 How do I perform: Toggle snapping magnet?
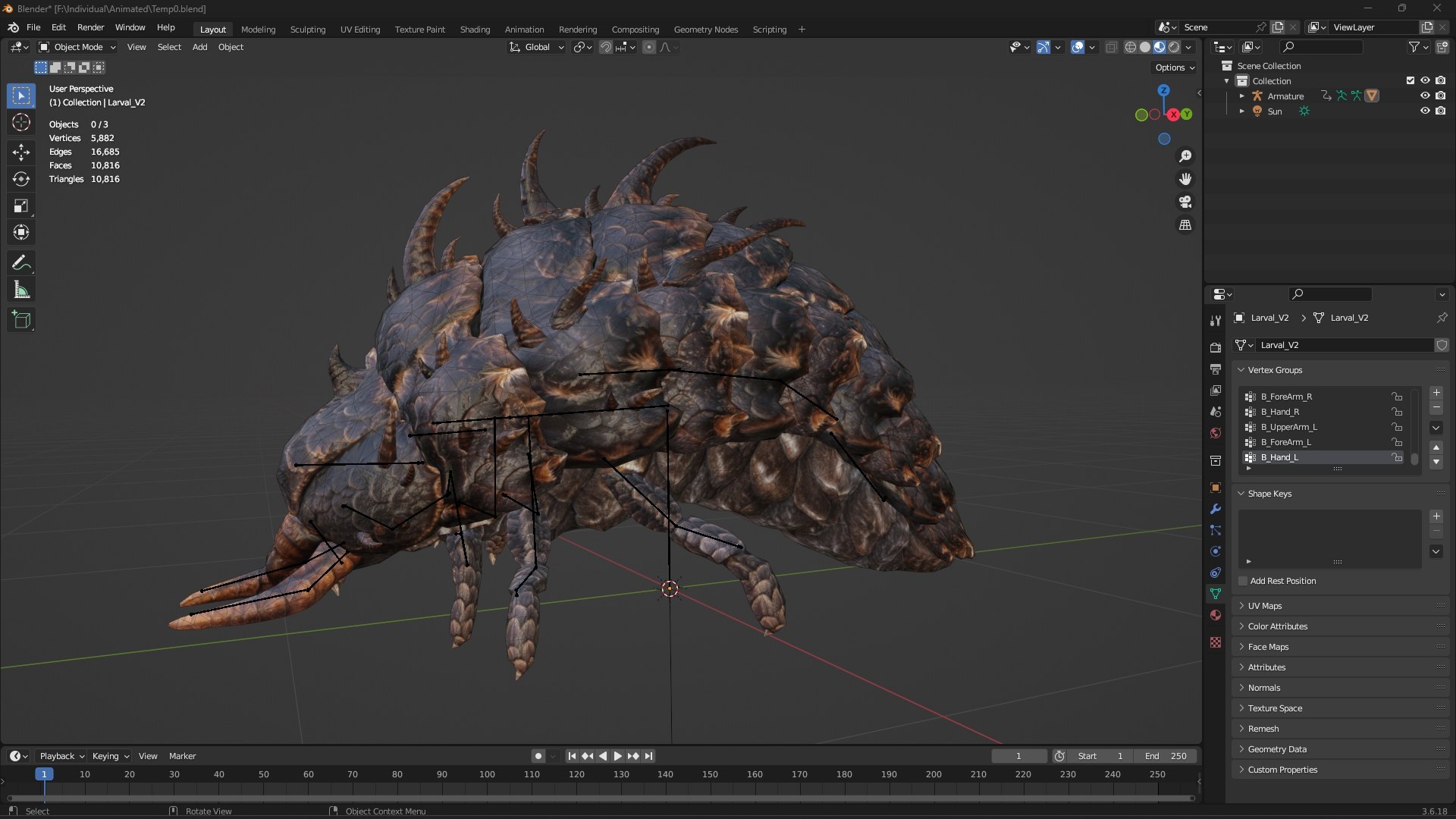[605, 47]
